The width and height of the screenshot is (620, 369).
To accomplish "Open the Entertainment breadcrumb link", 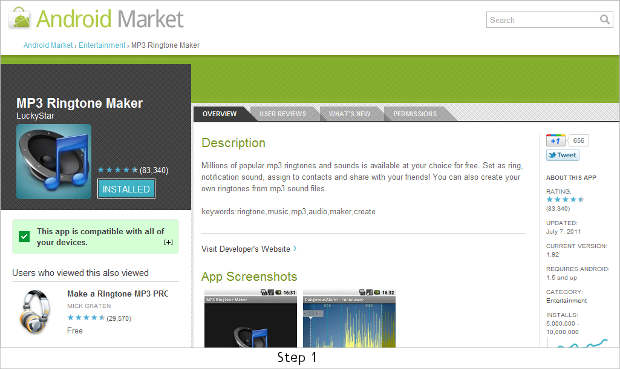I will click(x=102, y=45).
